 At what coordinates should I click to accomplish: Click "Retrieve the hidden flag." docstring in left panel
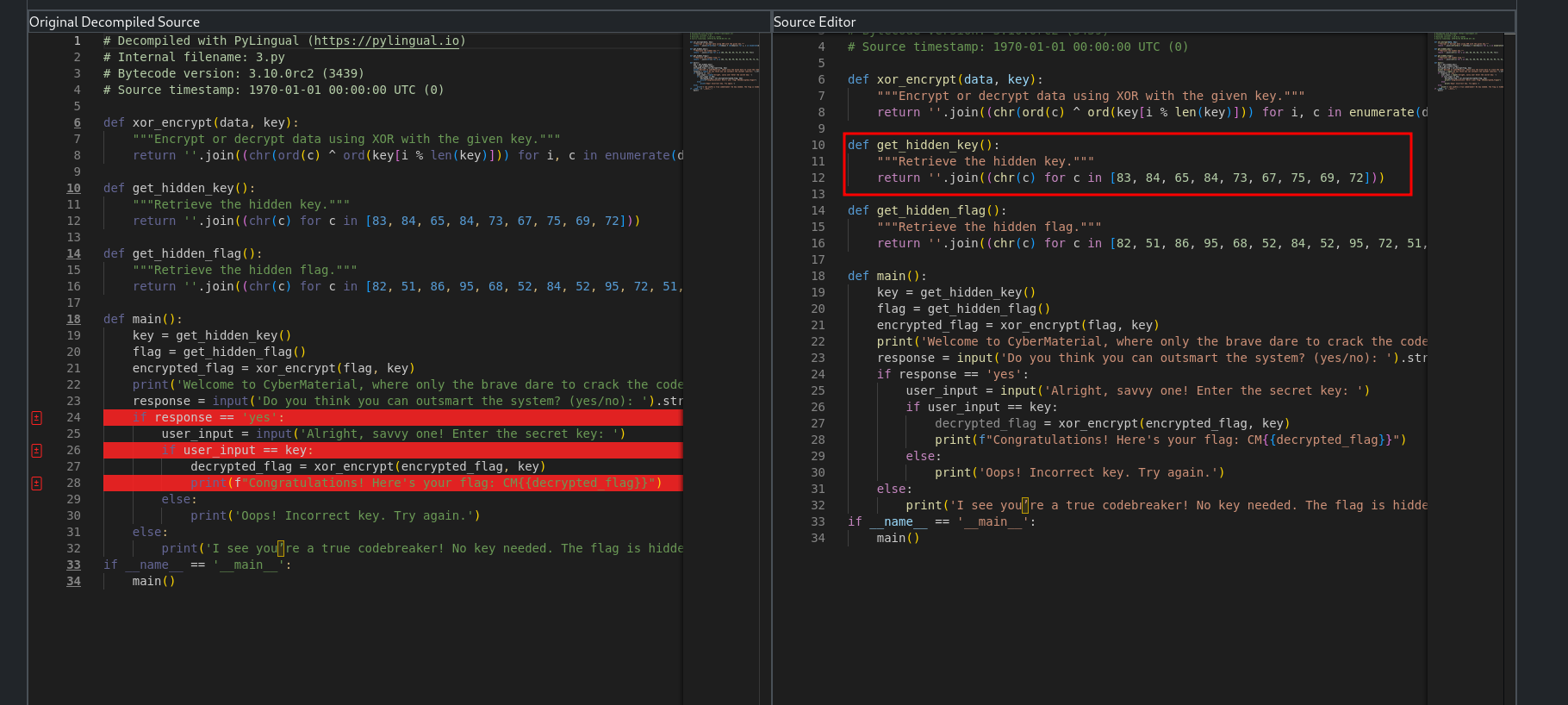click(x=245, y=270)
